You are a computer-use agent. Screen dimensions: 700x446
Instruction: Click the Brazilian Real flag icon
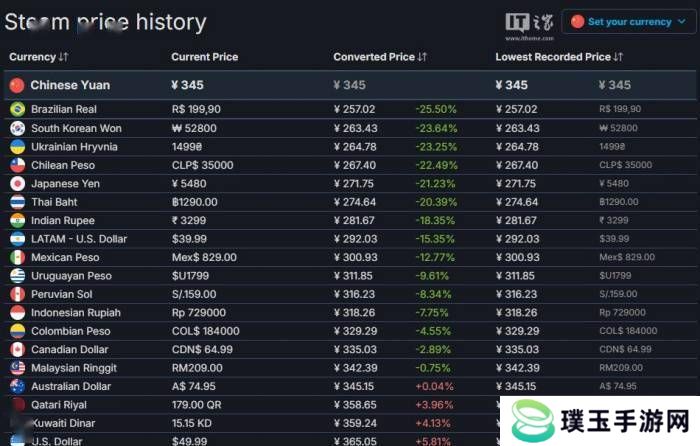point(17,109)
